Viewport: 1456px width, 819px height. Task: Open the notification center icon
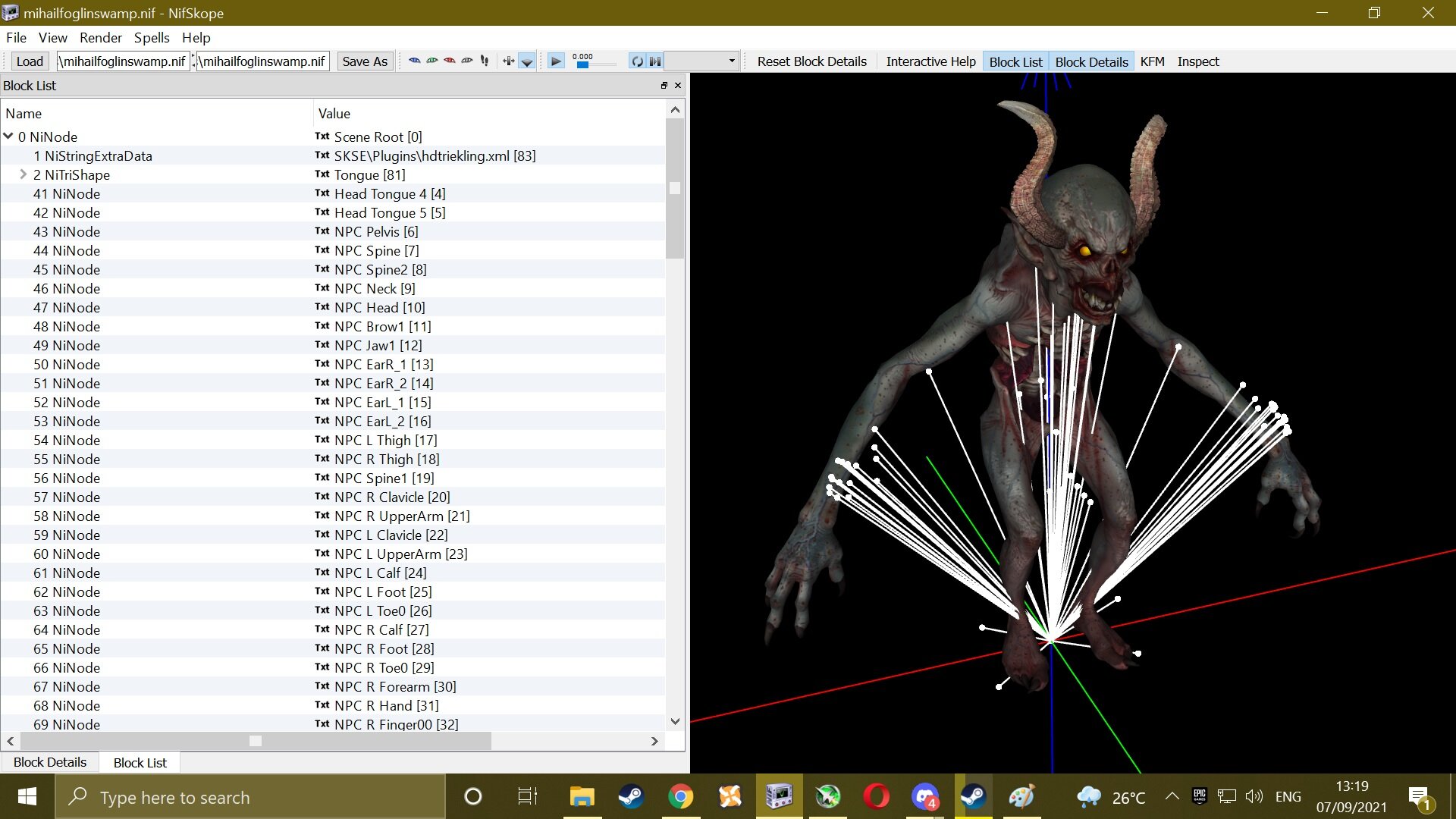coord(1419,796)
